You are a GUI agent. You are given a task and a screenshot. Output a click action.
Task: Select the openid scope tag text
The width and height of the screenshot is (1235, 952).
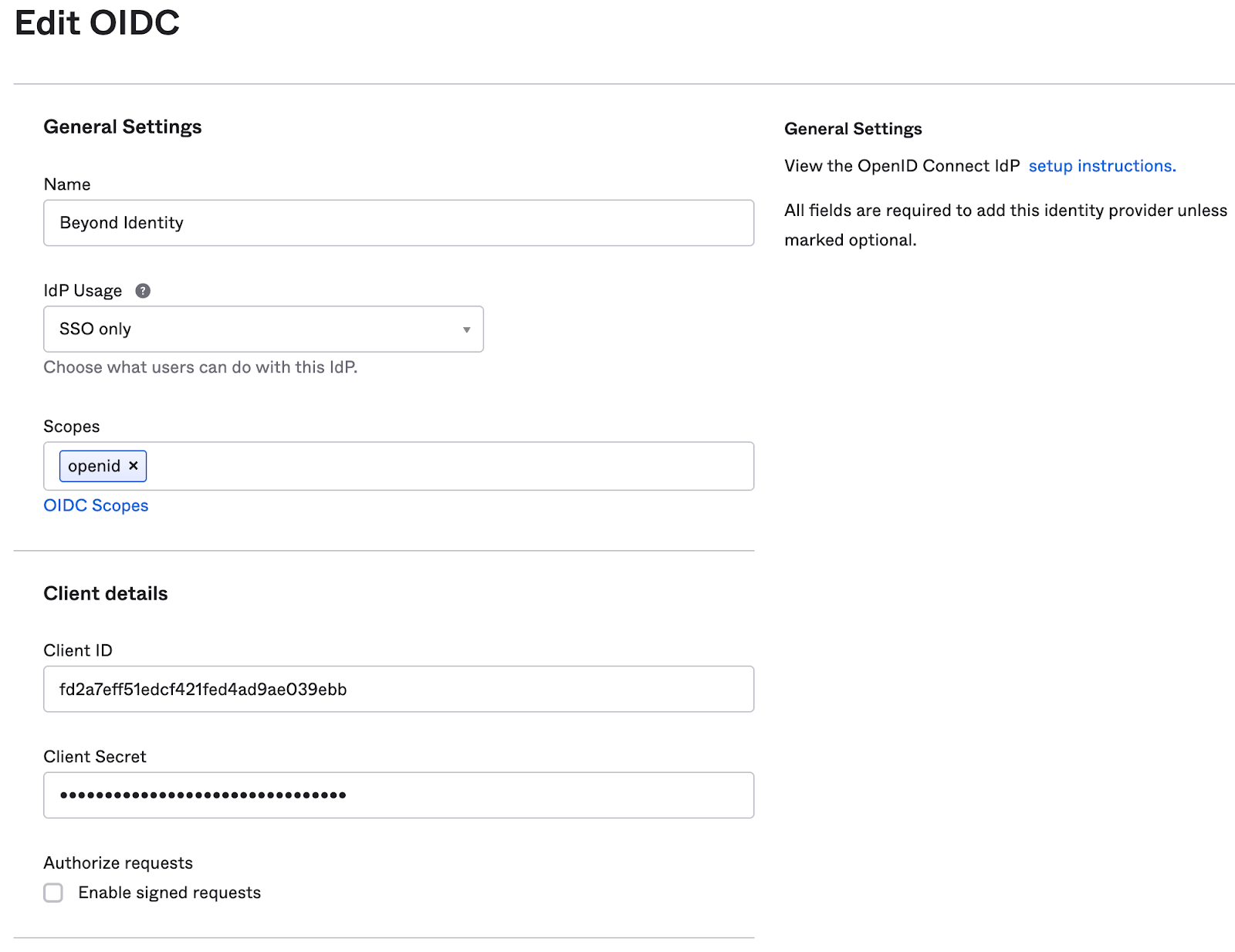point(93,466)
